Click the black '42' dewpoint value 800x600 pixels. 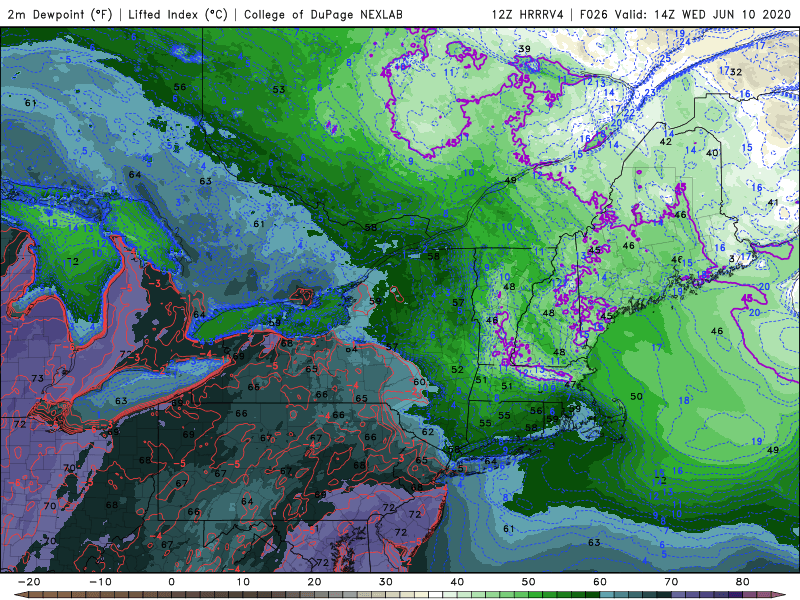665,142
